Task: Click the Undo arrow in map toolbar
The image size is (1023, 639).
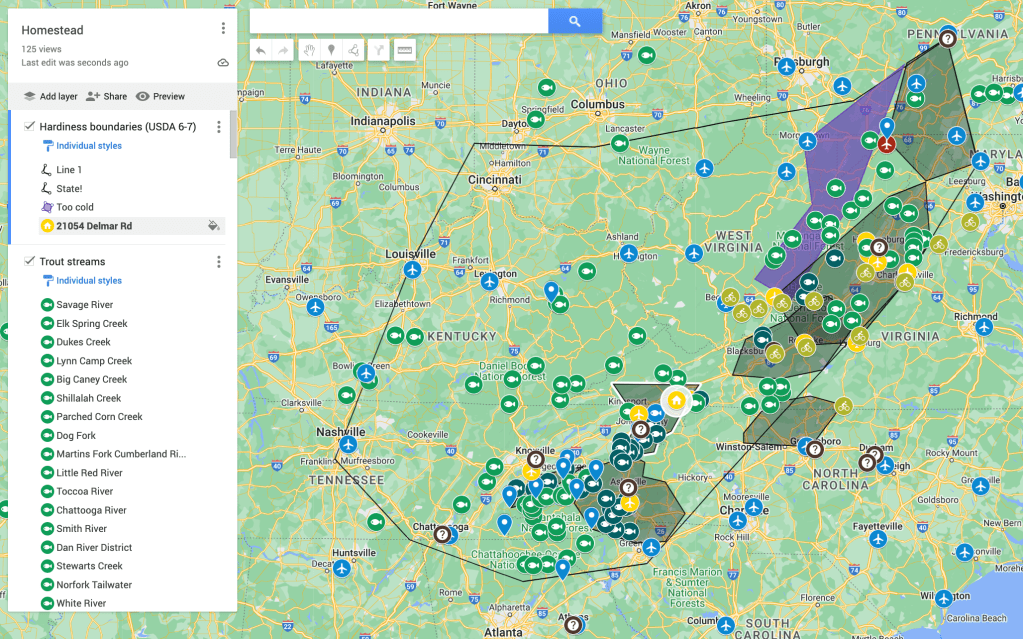Action: point(261,50)
